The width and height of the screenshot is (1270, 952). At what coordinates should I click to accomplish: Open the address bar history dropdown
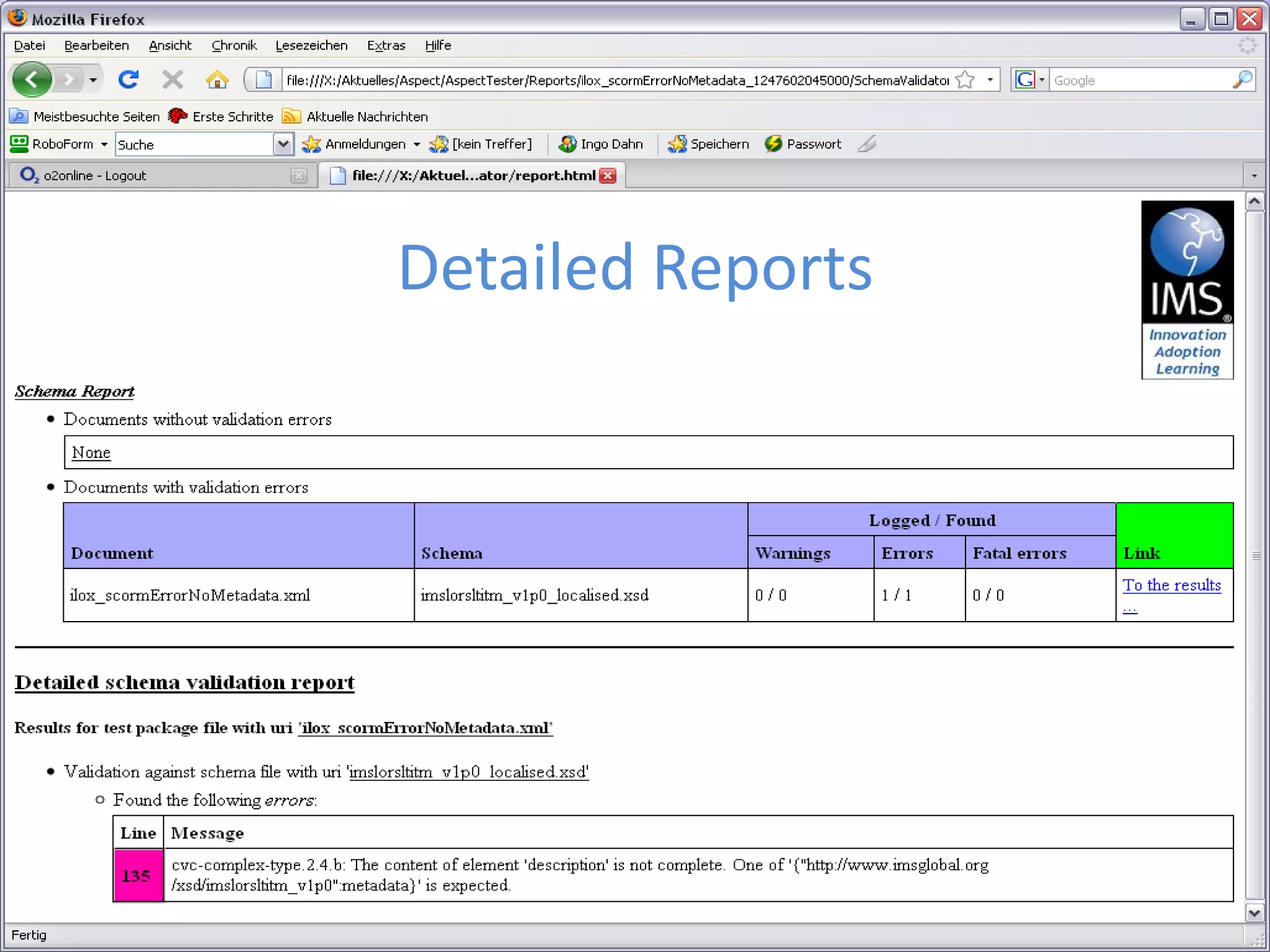[x=990, y=80]
